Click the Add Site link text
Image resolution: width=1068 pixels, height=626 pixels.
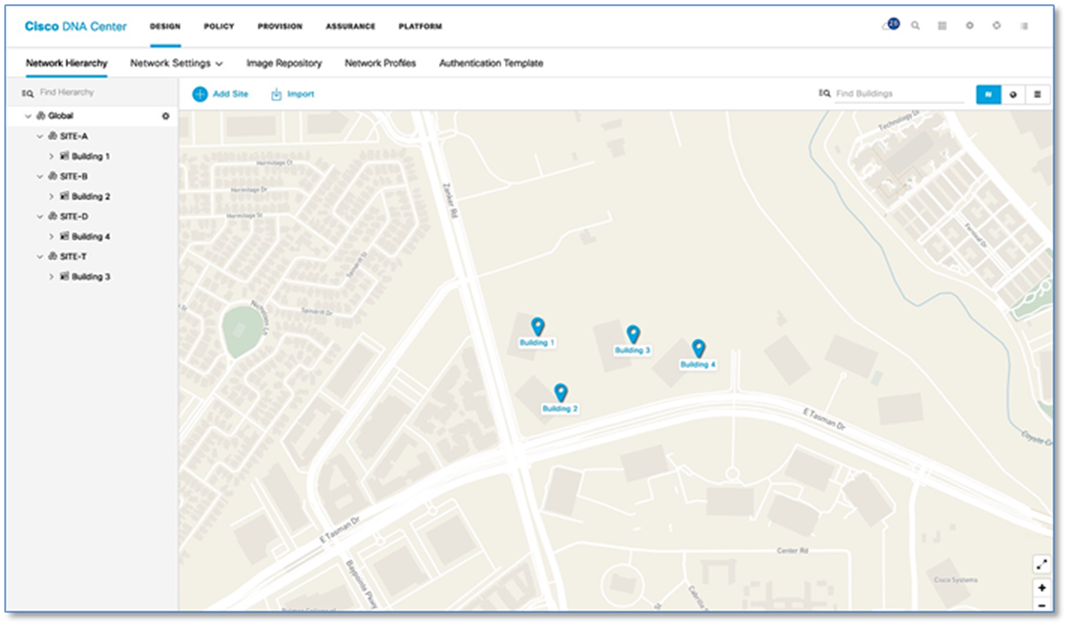coord(230,94)
